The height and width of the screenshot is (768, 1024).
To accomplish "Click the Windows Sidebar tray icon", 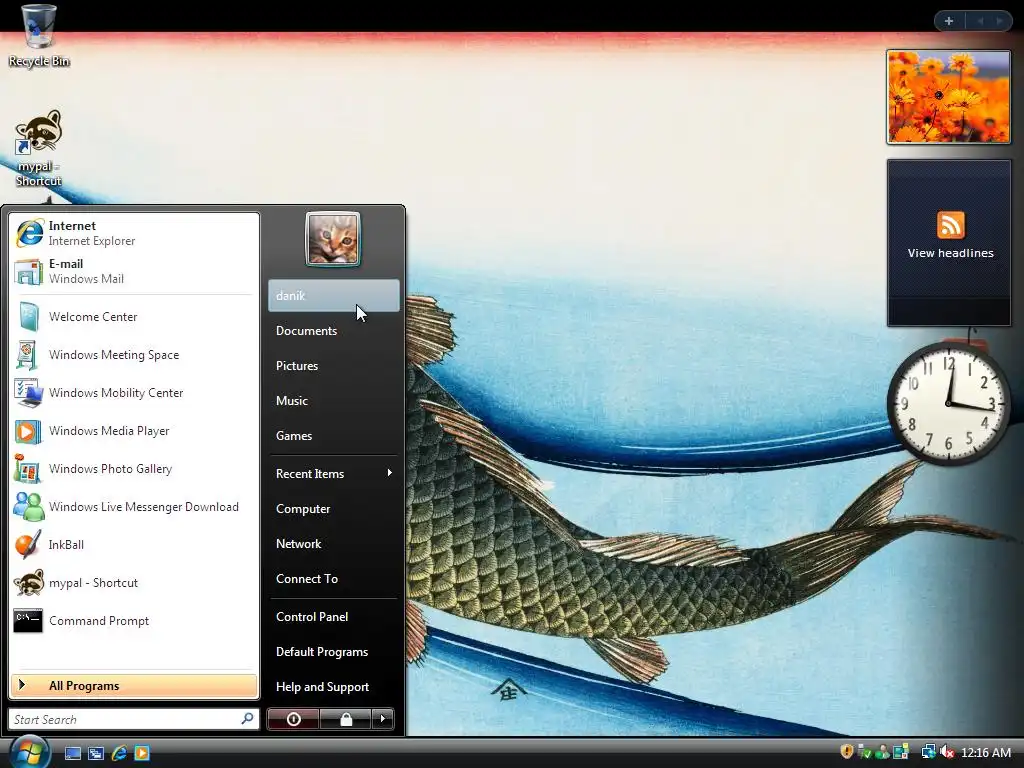I will [901, 752].
